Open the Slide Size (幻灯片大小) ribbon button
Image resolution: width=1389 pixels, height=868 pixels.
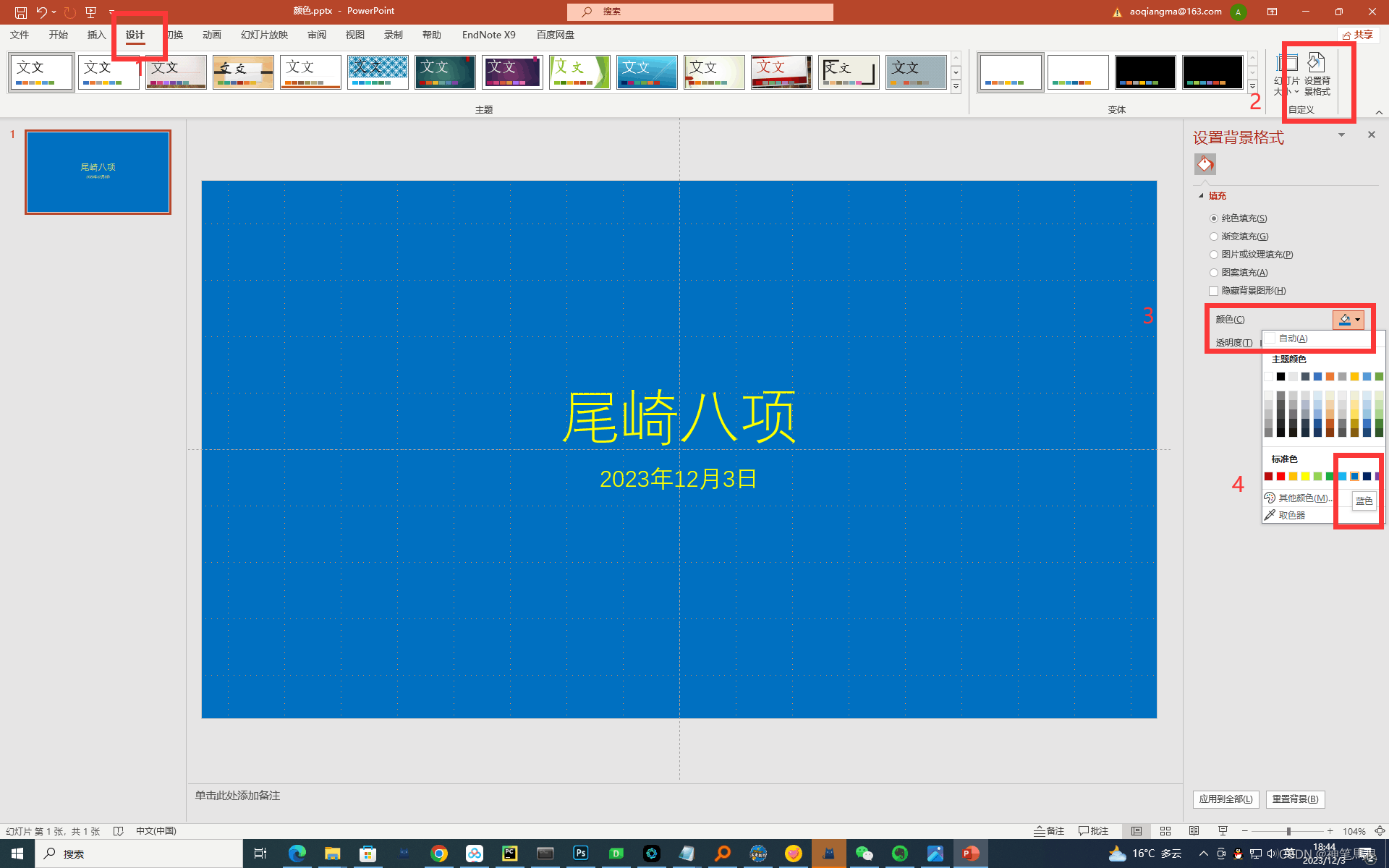pyautogui.click(x=1287, y=74)
